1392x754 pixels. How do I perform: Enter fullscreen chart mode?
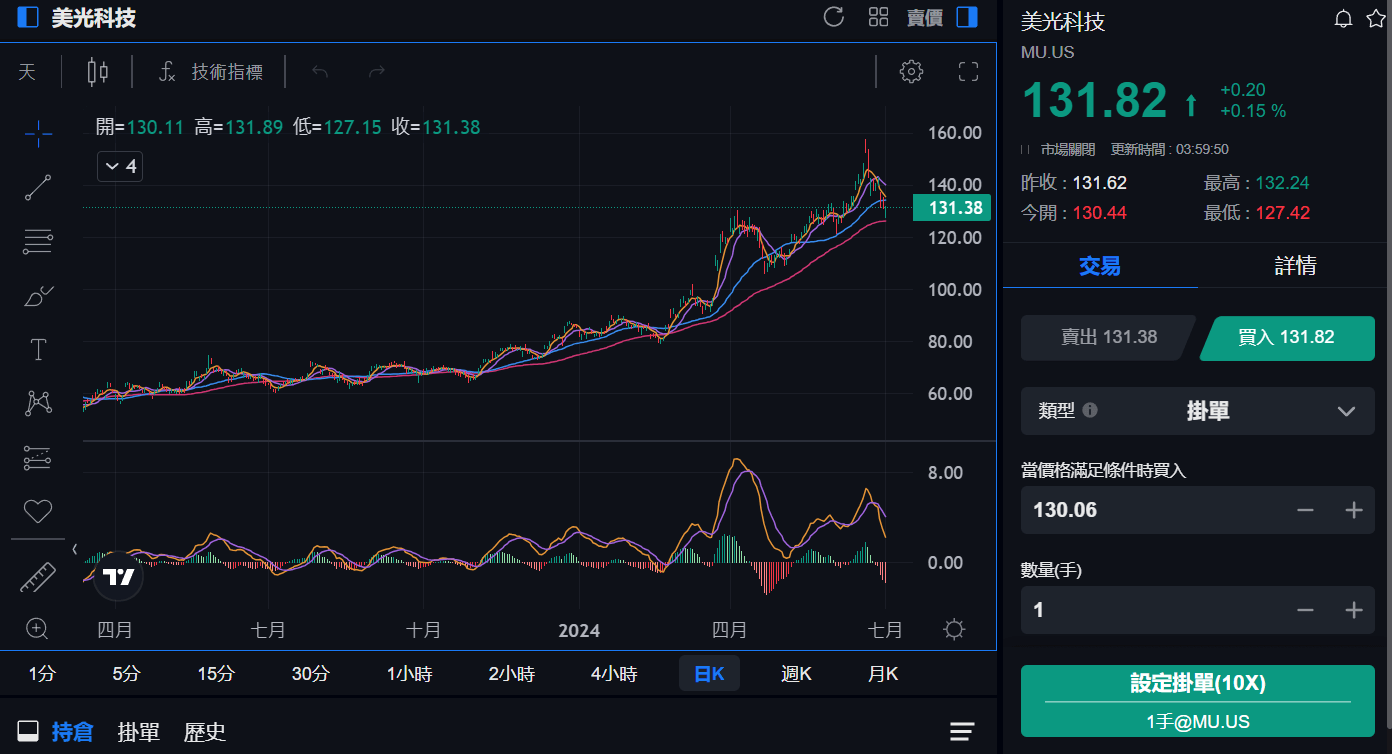[x=967, y=71]
